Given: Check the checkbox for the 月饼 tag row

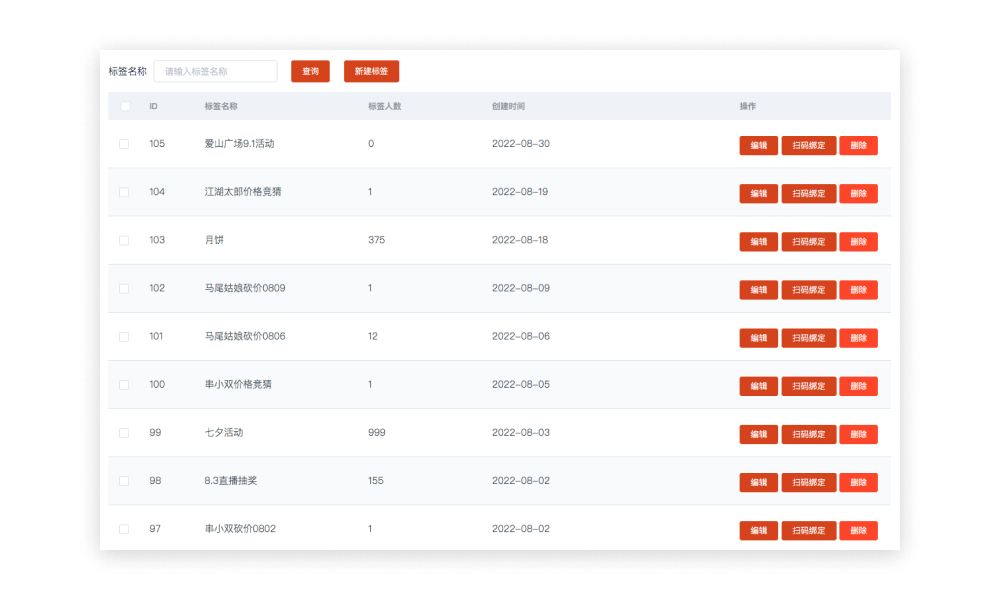Looking at the screenshot, I should click(x=124, y=240).
